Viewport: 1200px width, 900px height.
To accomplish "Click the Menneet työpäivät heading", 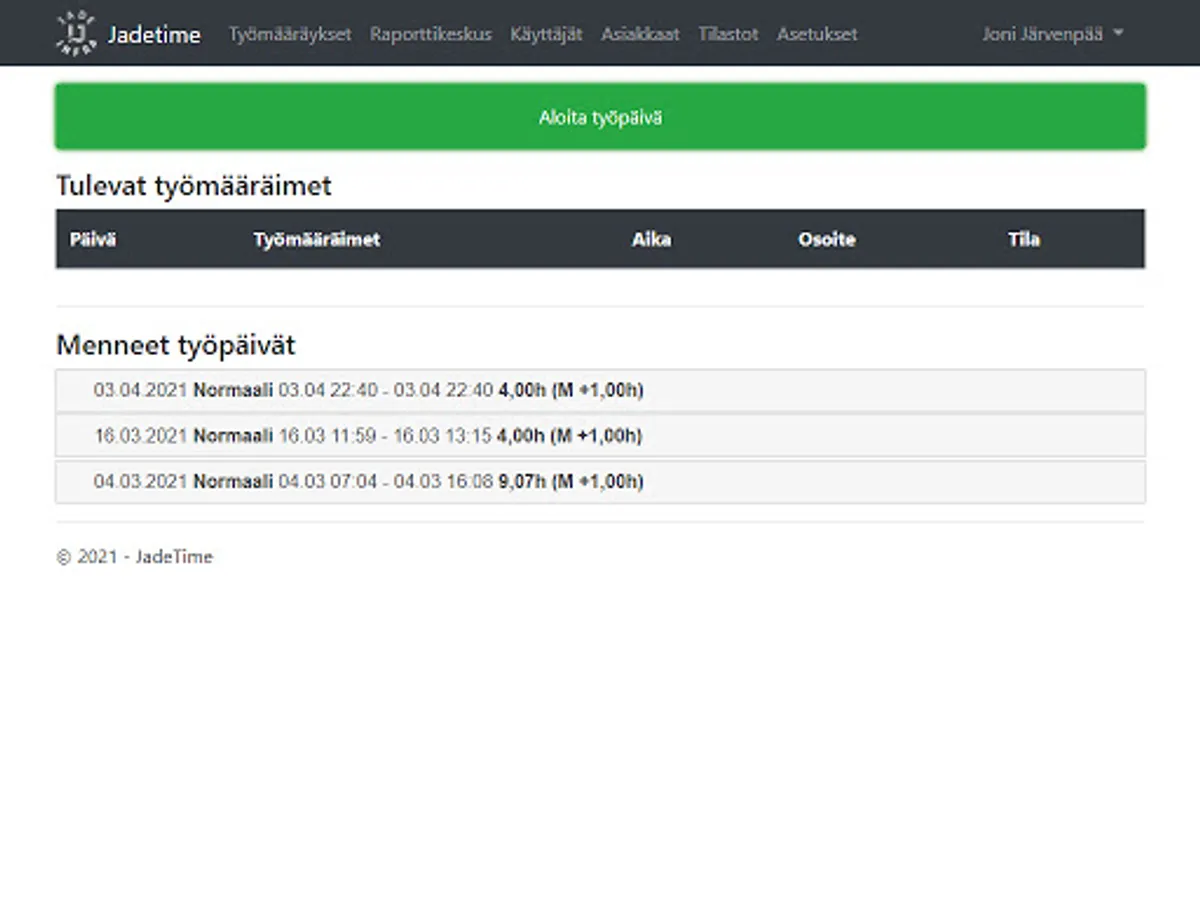I will tap(176, 345).
